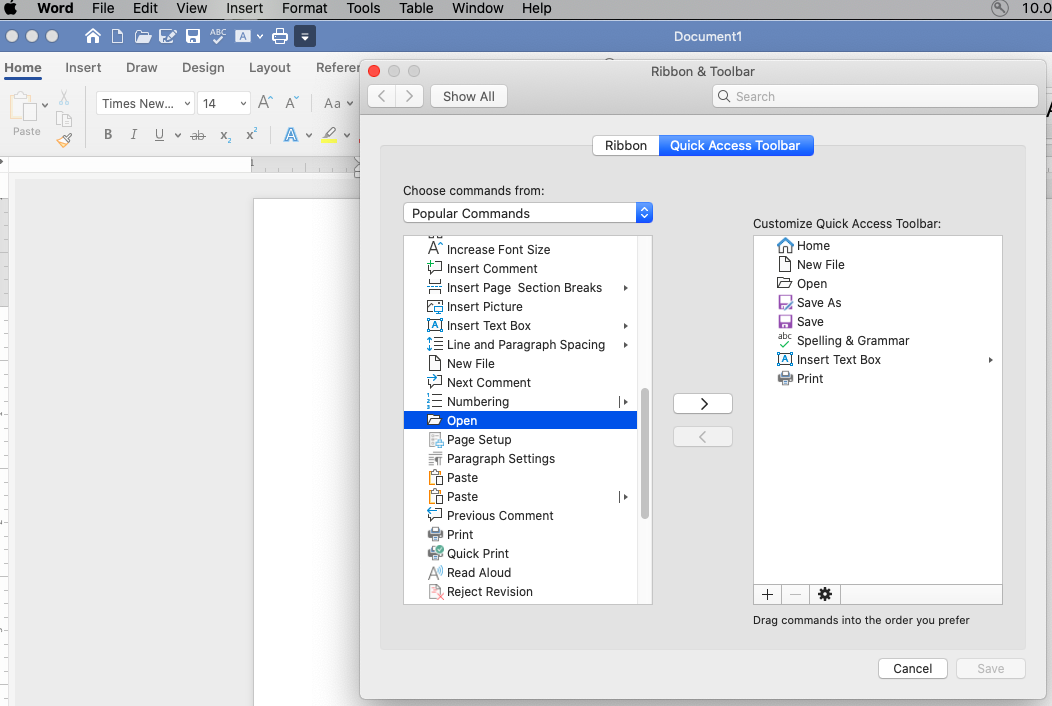
Task: Switch to the Ribbon tab in the dialog
Action: tap(626, 146)
